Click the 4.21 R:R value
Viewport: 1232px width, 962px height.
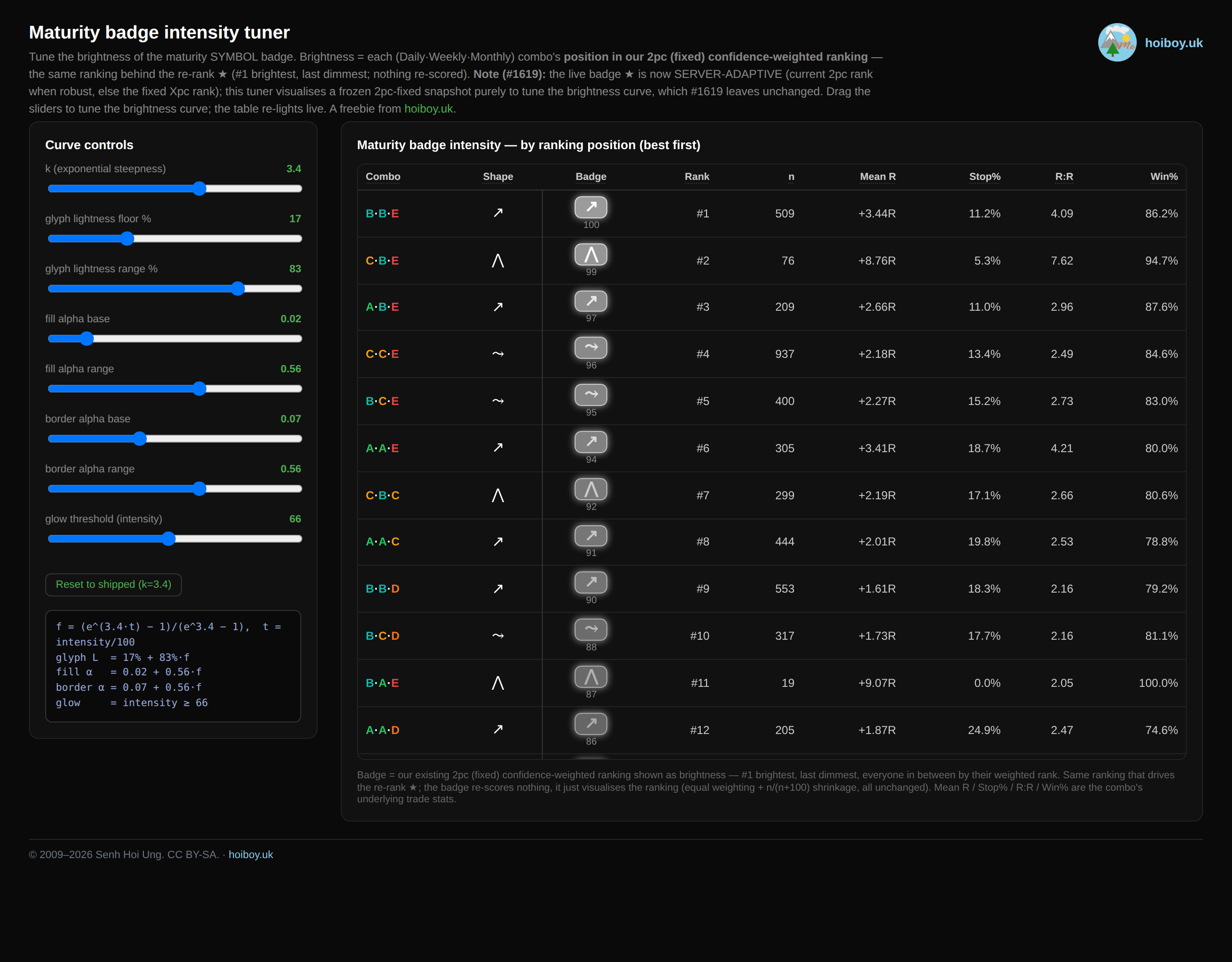[x=1062, y=448]
